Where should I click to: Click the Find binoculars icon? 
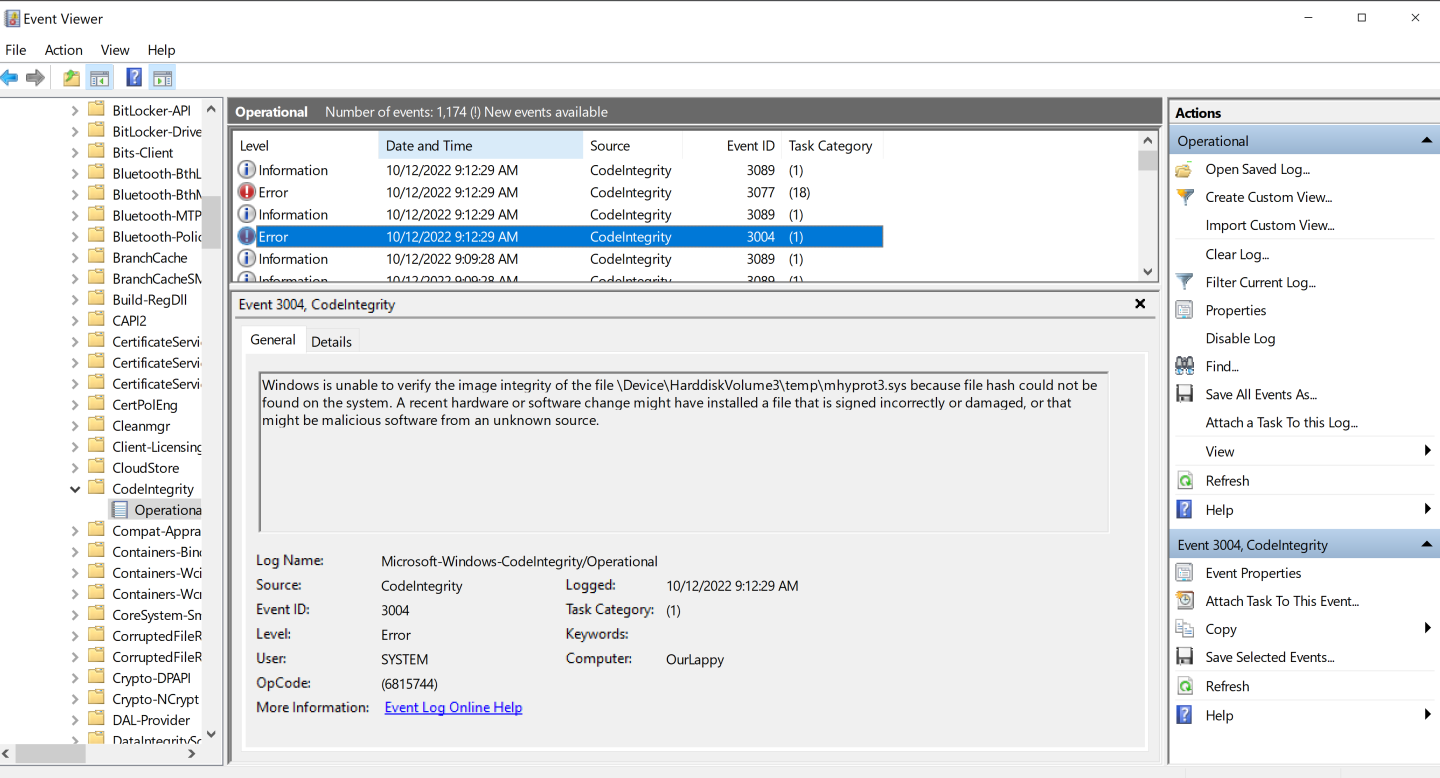pos(1185,366)
